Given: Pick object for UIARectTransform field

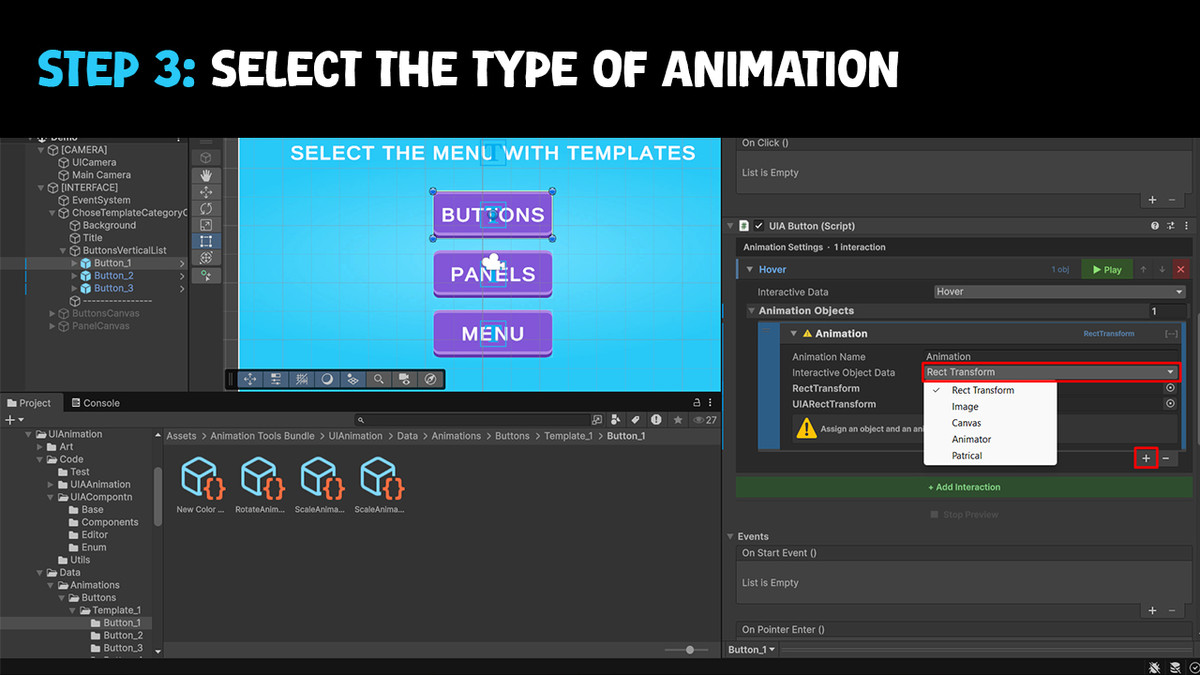Looking at the screenshot, I should tap(1170, 404).
